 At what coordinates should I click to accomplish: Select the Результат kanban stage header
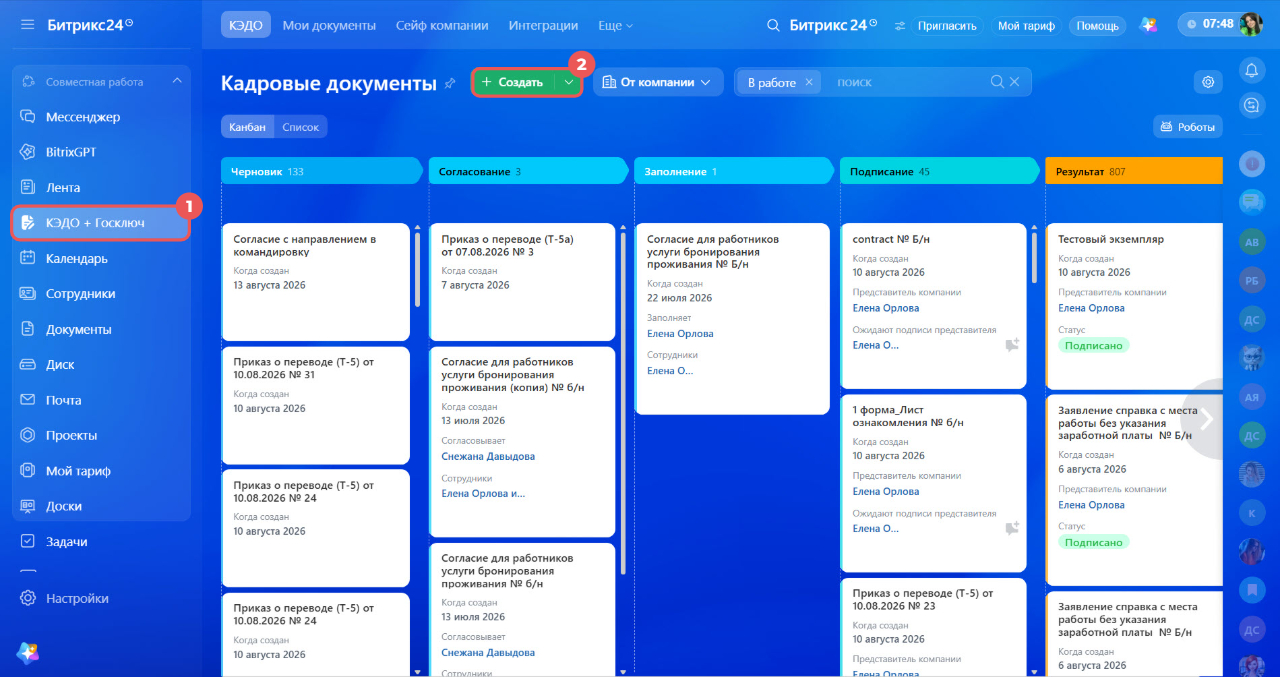pos(1134,171)
